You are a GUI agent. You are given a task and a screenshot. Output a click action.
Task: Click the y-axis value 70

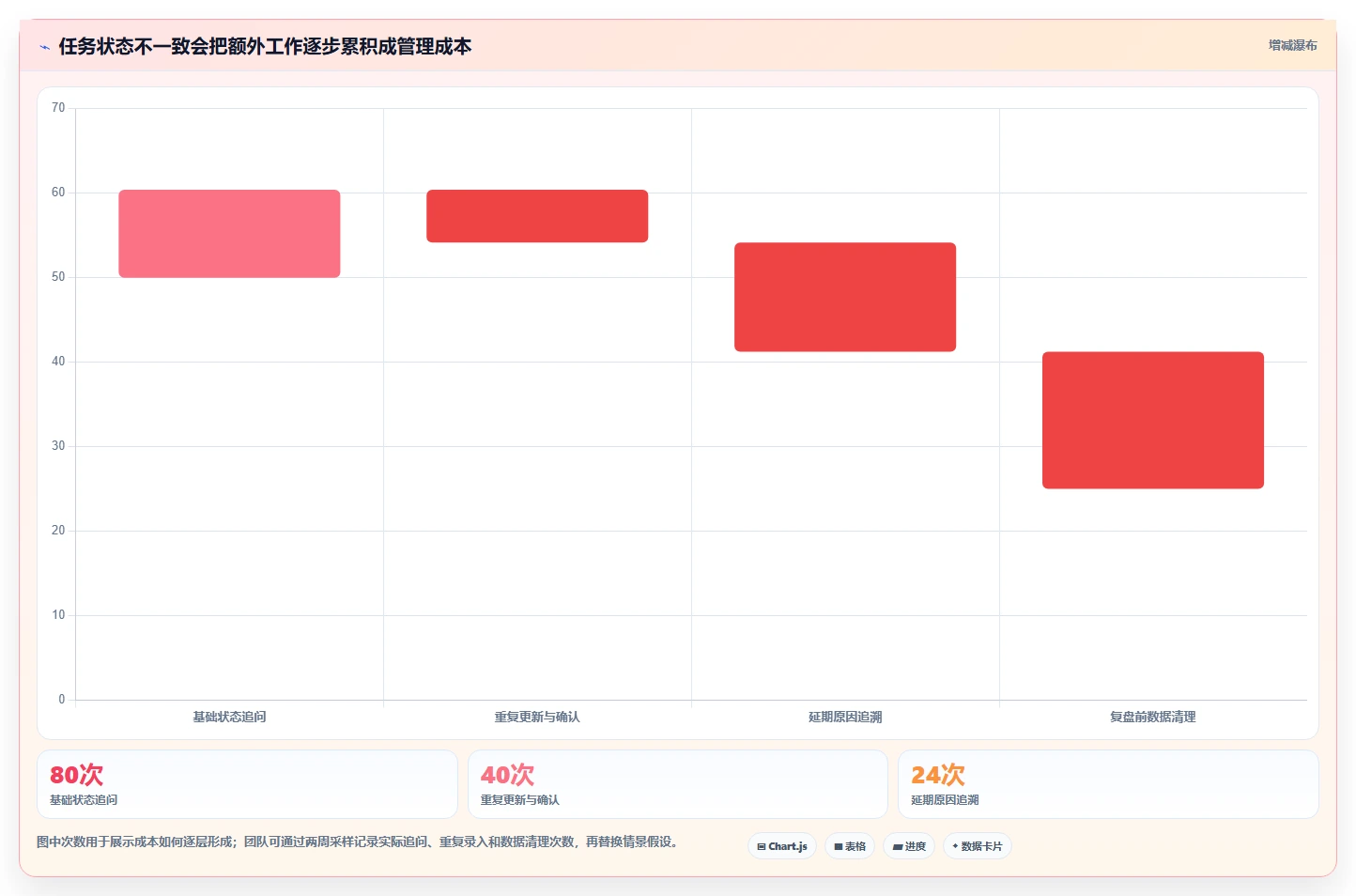[58, 108]
